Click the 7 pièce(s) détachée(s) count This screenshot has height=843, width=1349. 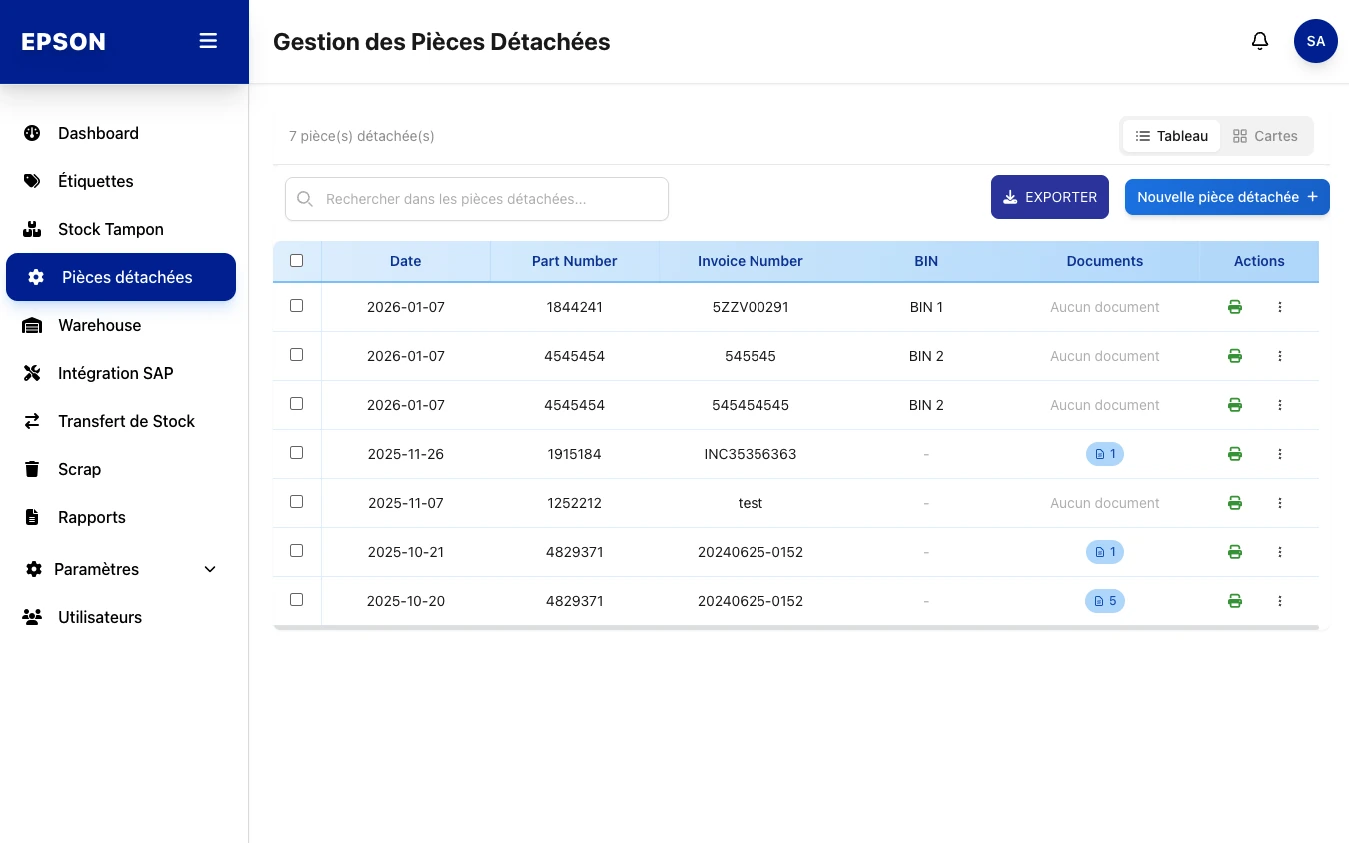pyautogui.click(x=362, y=136)
